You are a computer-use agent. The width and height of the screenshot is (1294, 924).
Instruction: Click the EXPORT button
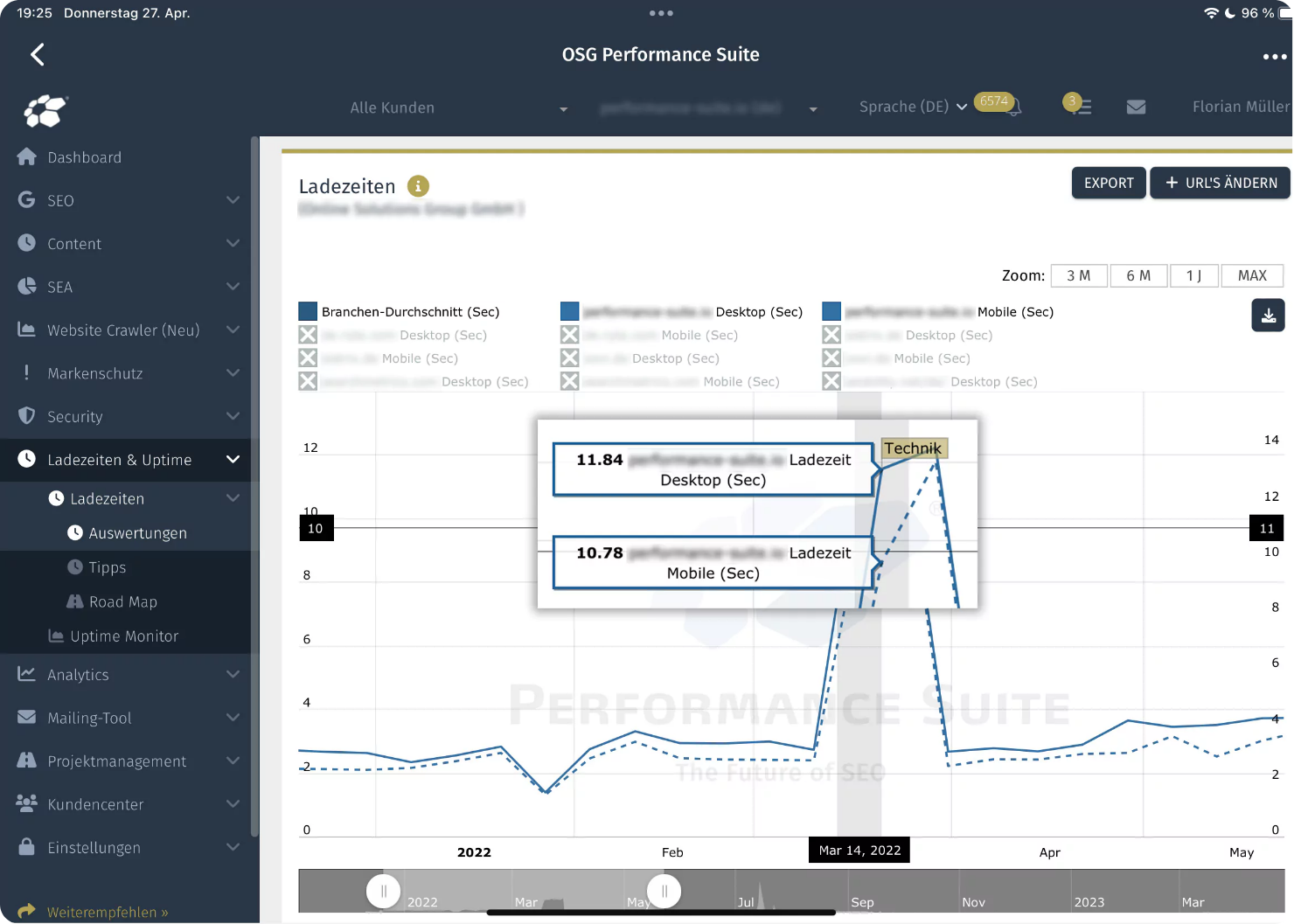[x=1108, y=183]
